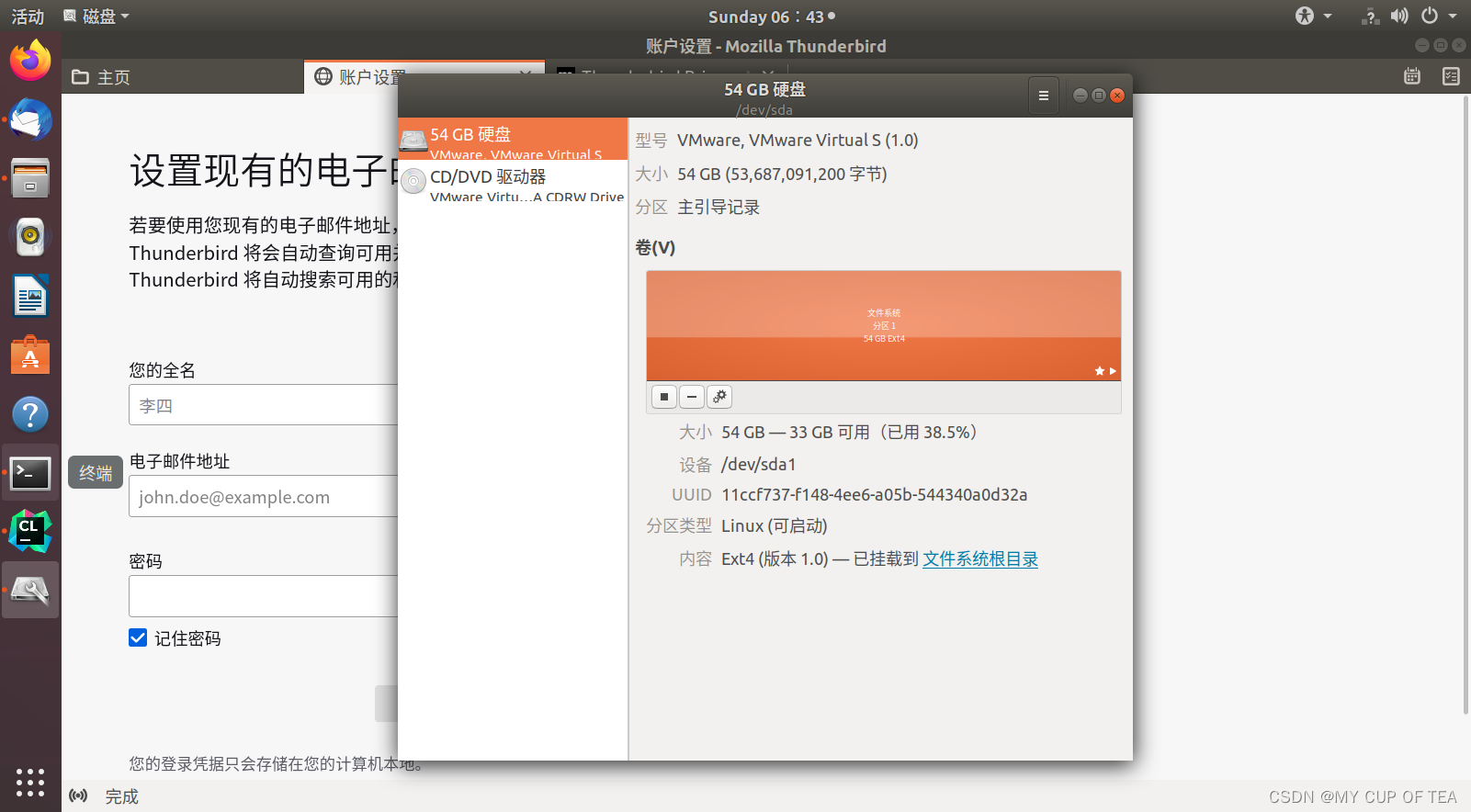The width and height of the screenshot is (1471, 812).
Task: Open the Thunderbird tasks icon
Action: pyautogui.click(x=1451, y=76)
